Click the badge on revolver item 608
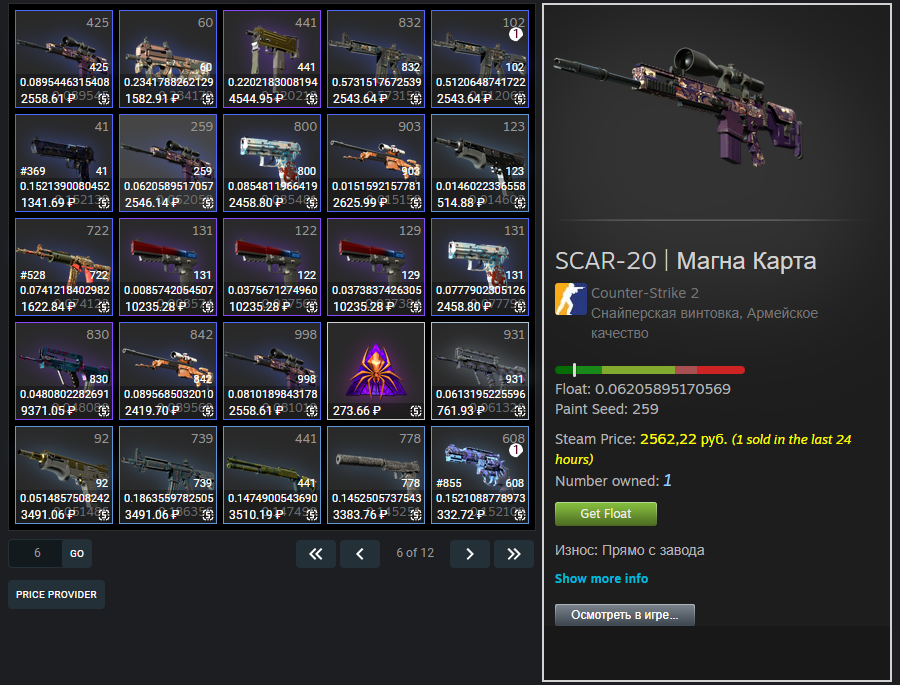 515,450
